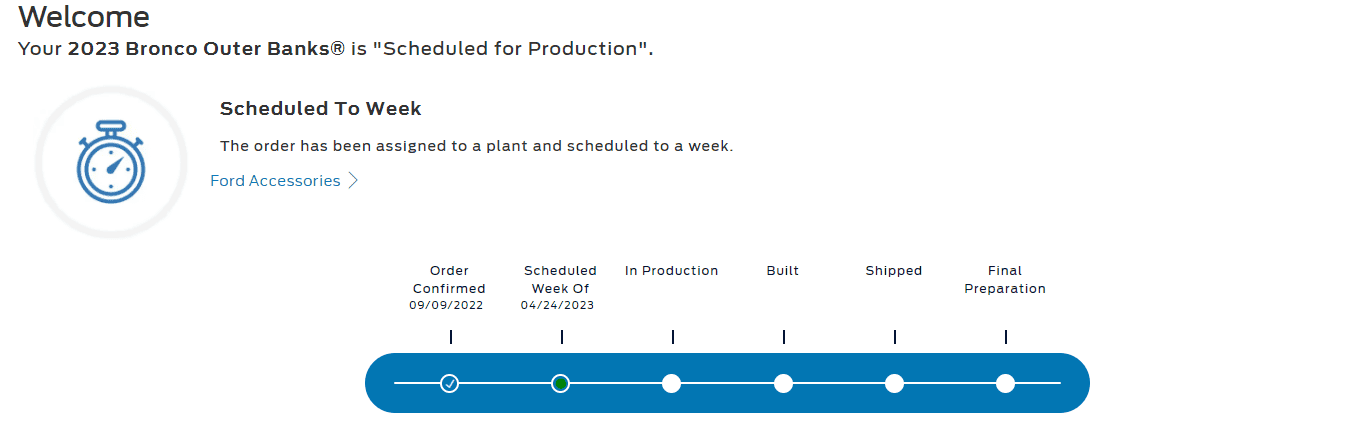Click the Final Preparation progress dot

coord(1005,383)
